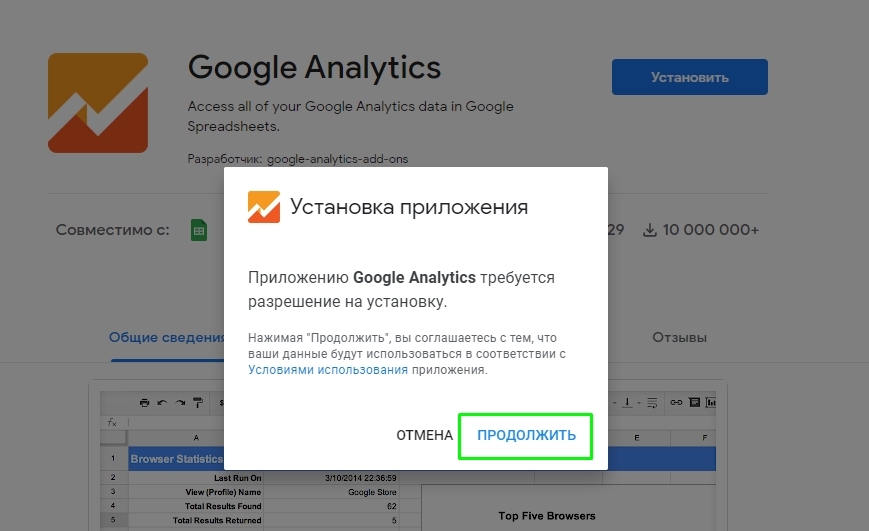Switch to the Отзывы tab
Viewport: 869px width, 531px height.
click(x=679, y=338)
